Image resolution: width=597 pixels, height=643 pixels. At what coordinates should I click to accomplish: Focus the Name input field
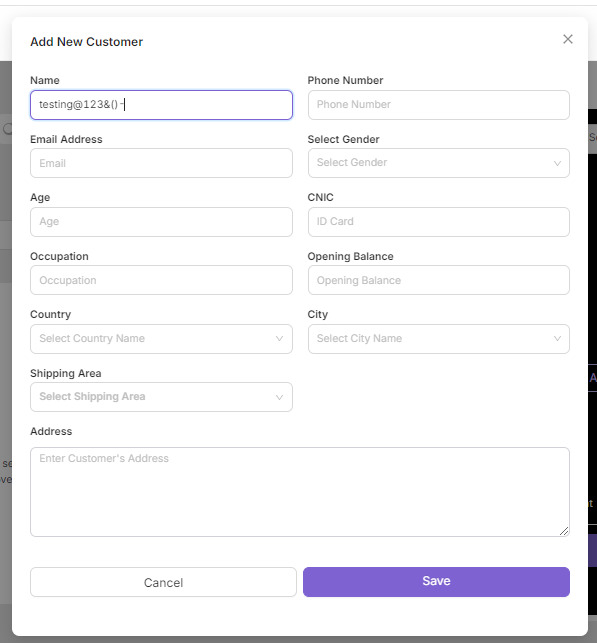(161, 105)
